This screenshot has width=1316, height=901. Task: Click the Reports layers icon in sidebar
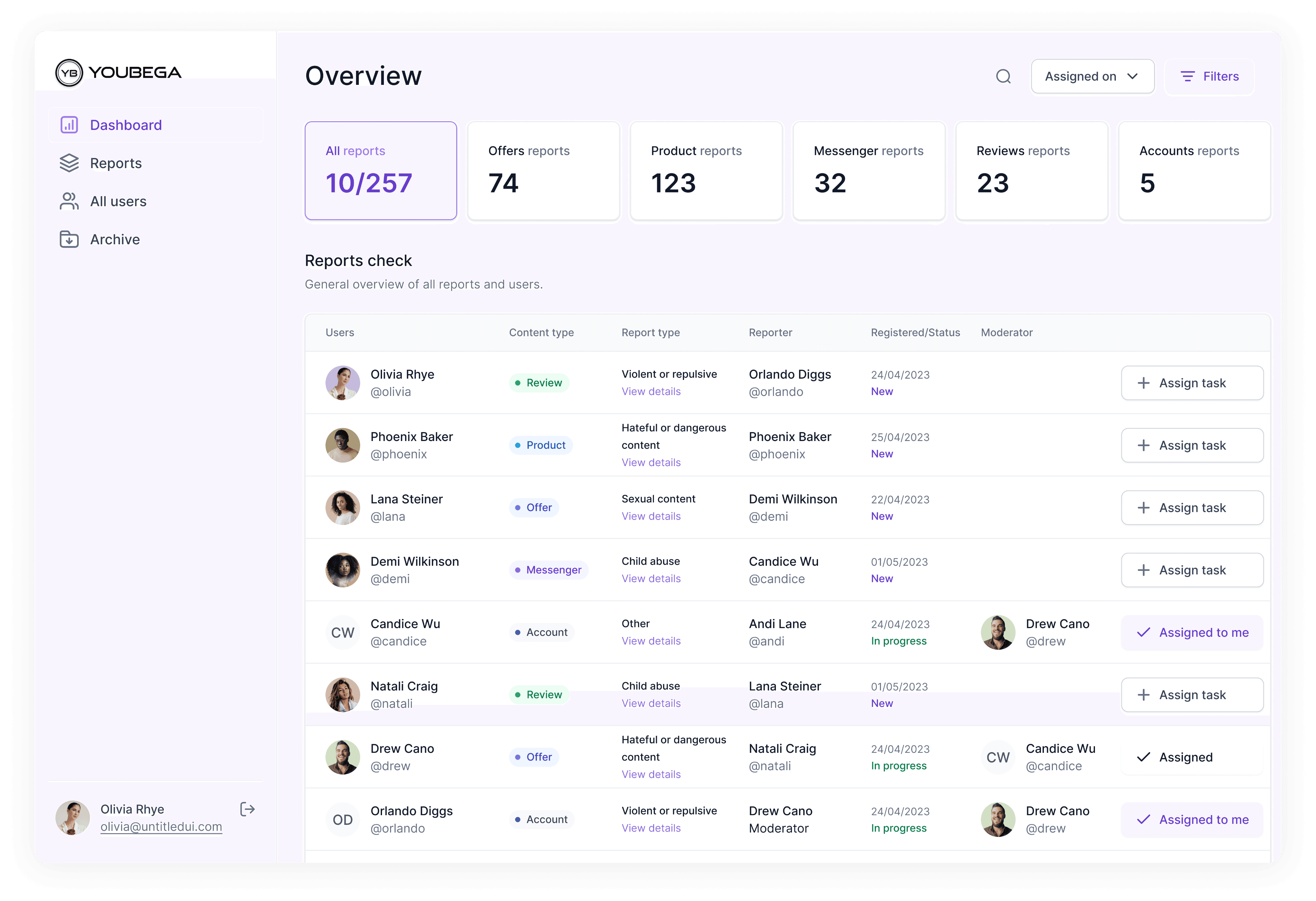[69, 163]
